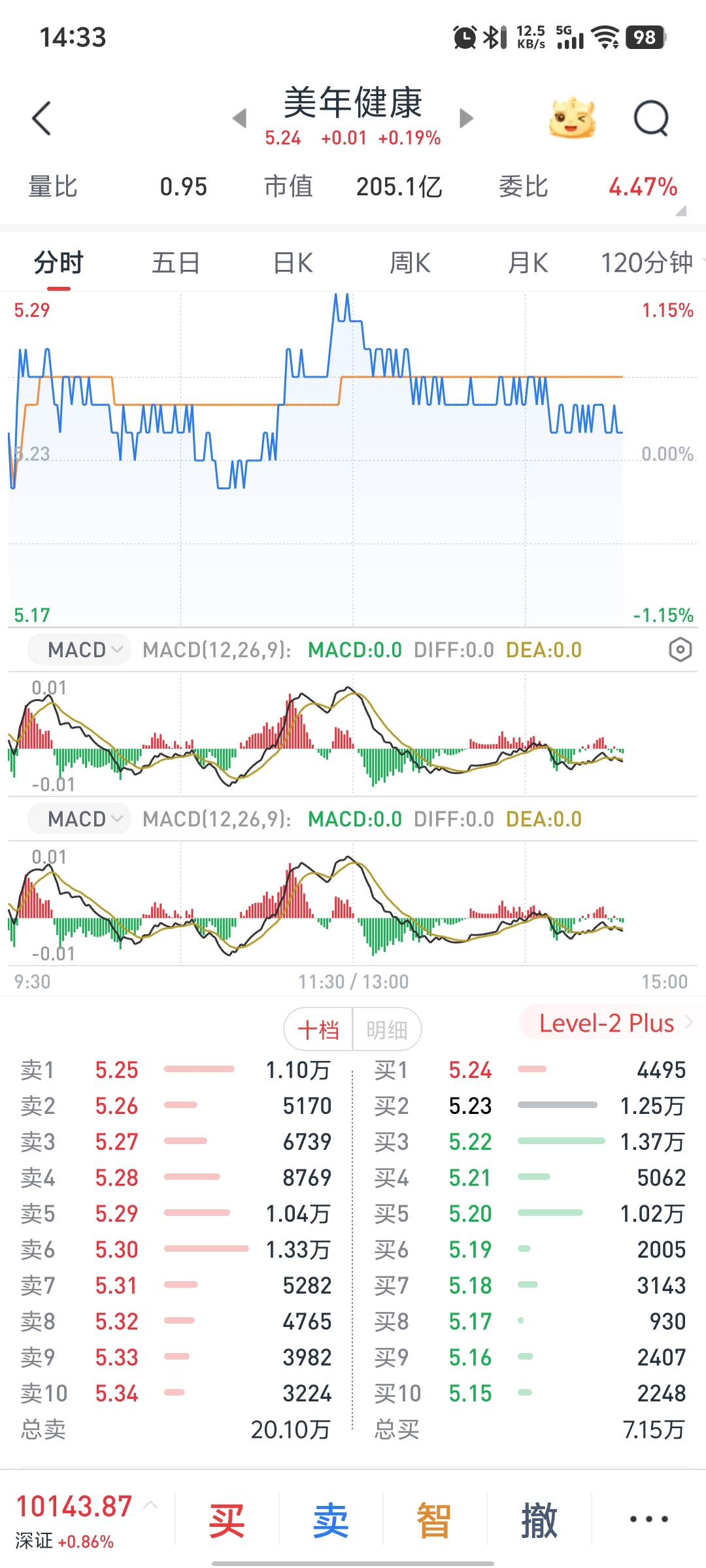Image resolution: width=706 pixels, height=1568 pixels.
Task: Tap the battery 98 indicator
Action: click(646, 37)
